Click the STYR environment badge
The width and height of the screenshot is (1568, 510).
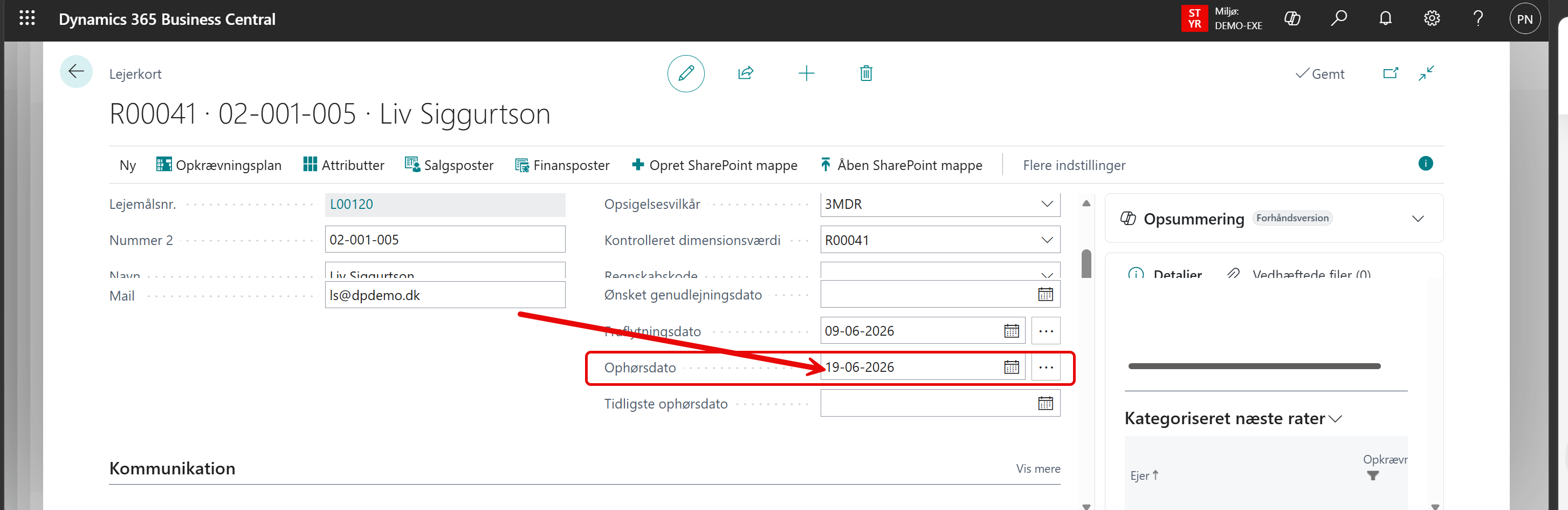coord(1194,18)
